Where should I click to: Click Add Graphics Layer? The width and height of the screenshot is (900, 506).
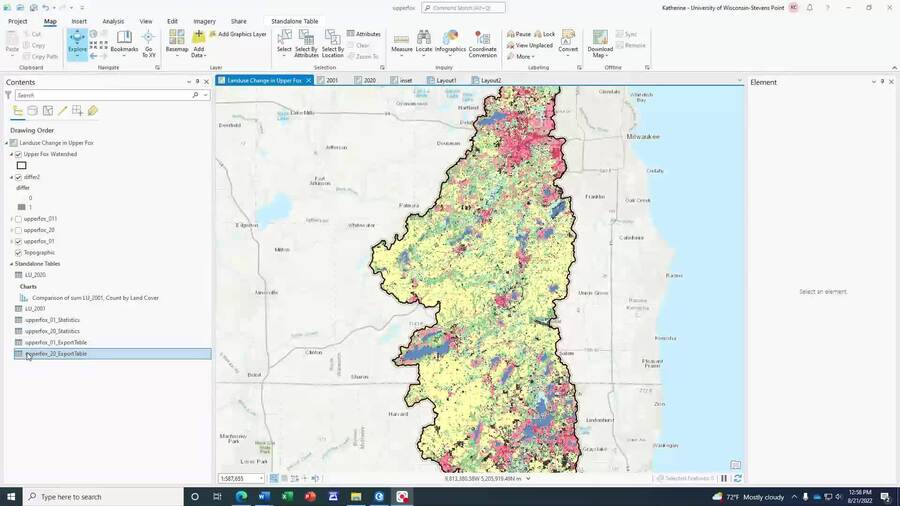(238, 34)
